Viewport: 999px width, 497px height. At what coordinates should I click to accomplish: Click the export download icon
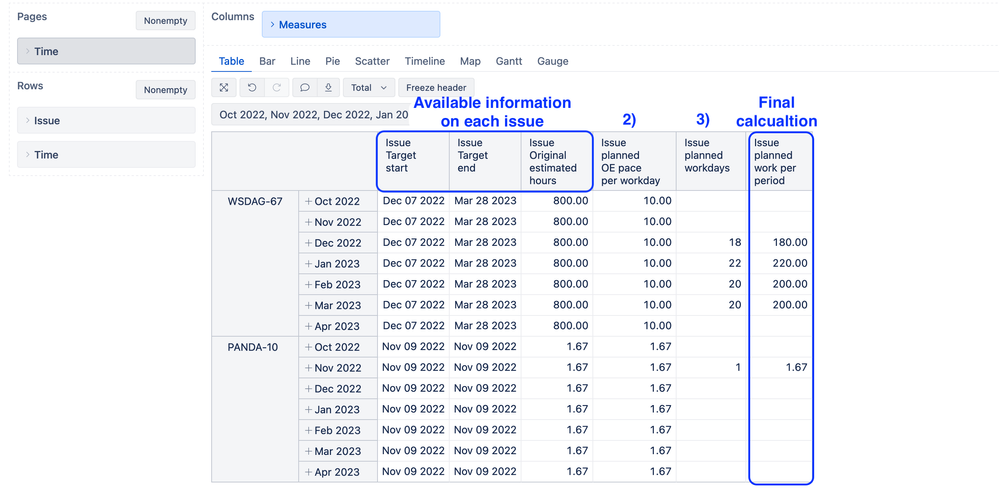[328, 87]
